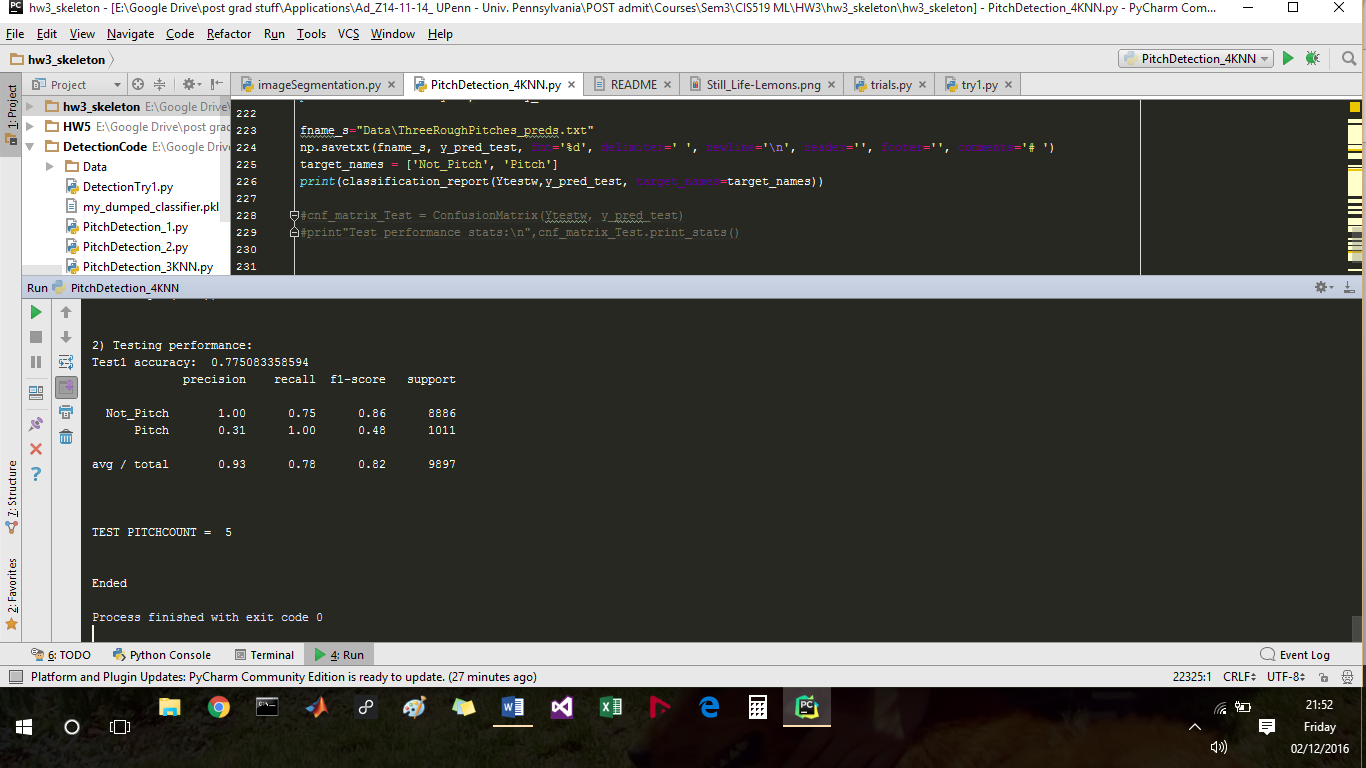This screenshot has height=768, width=1366.
Task: Open Tools menu
Action: click(x=311, y=33)
